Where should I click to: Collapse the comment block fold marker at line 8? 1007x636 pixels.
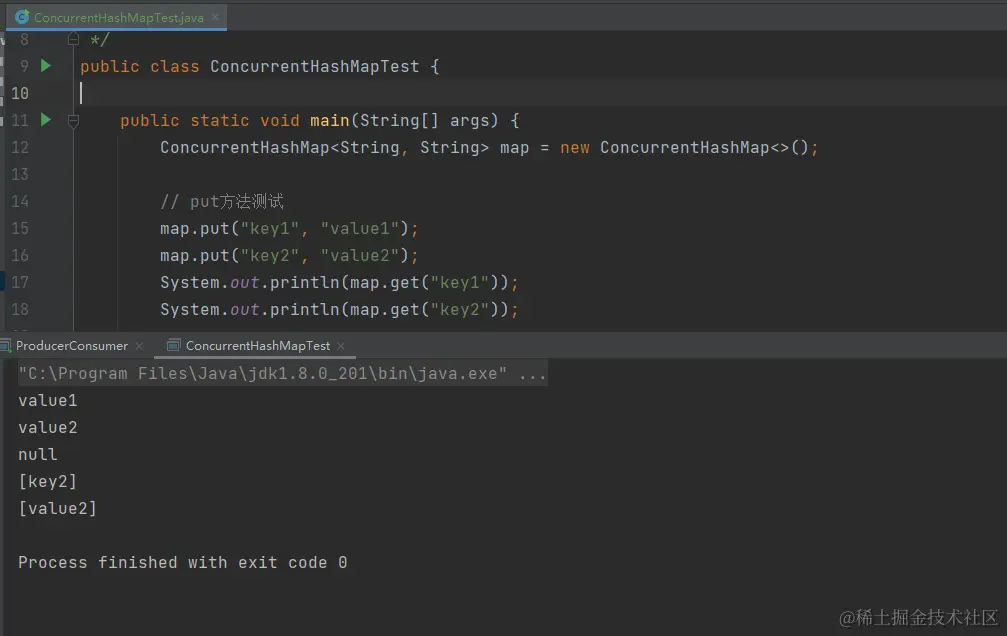click(73, 40)
